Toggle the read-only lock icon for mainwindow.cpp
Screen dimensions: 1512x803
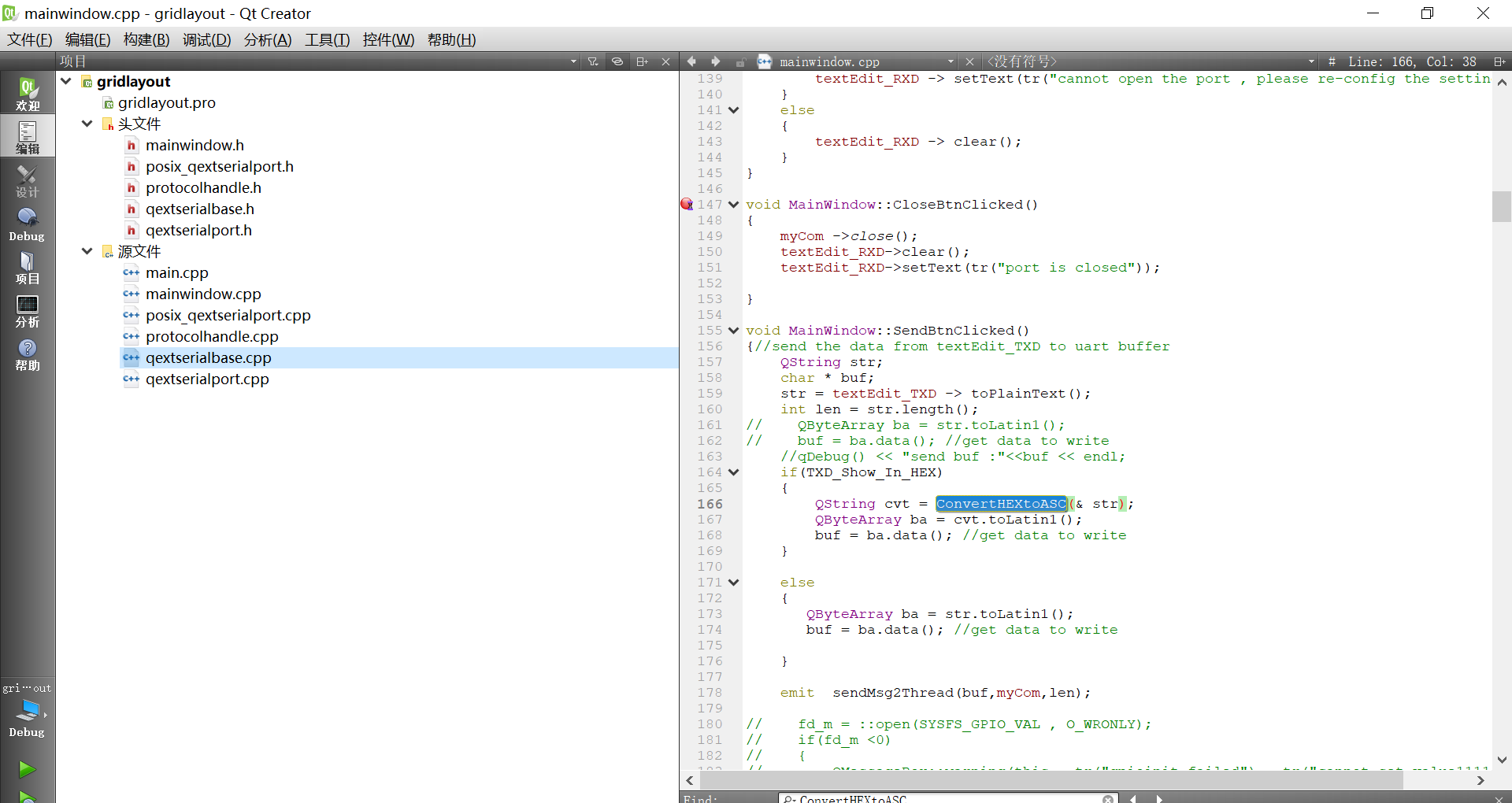(740, 61)
